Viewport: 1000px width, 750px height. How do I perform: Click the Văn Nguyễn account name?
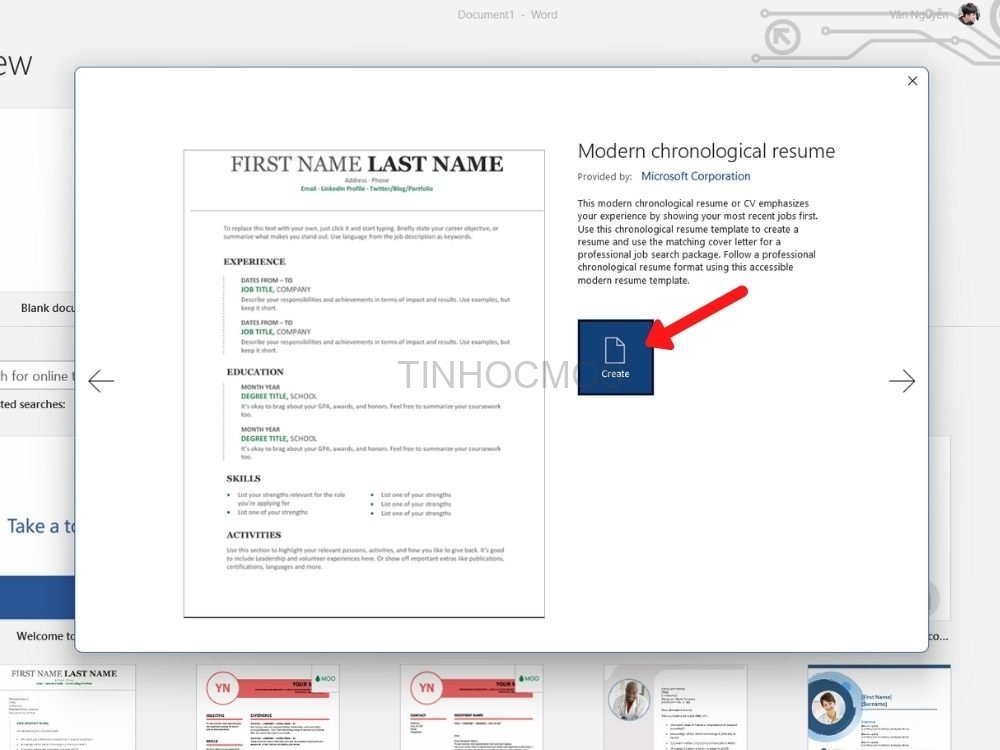(x=919, y=15)
